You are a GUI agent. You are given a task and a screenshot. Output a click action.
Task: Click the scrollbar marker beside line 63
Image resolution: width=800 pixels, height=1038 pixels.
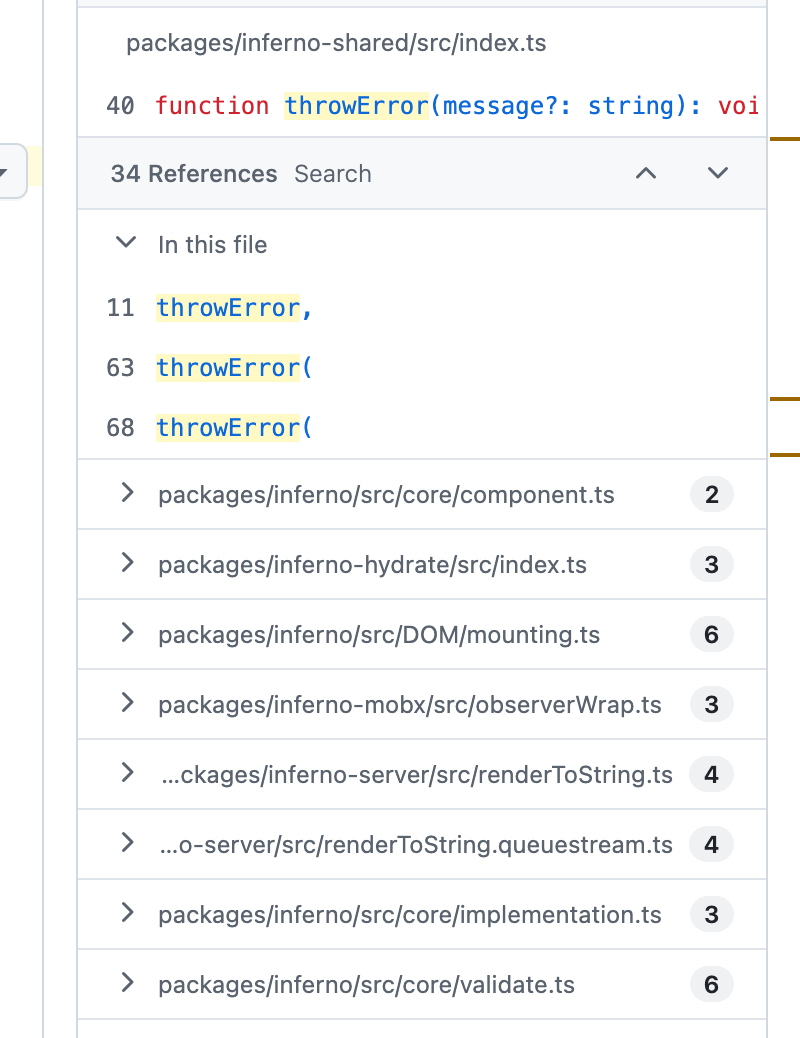coord(785,399)
